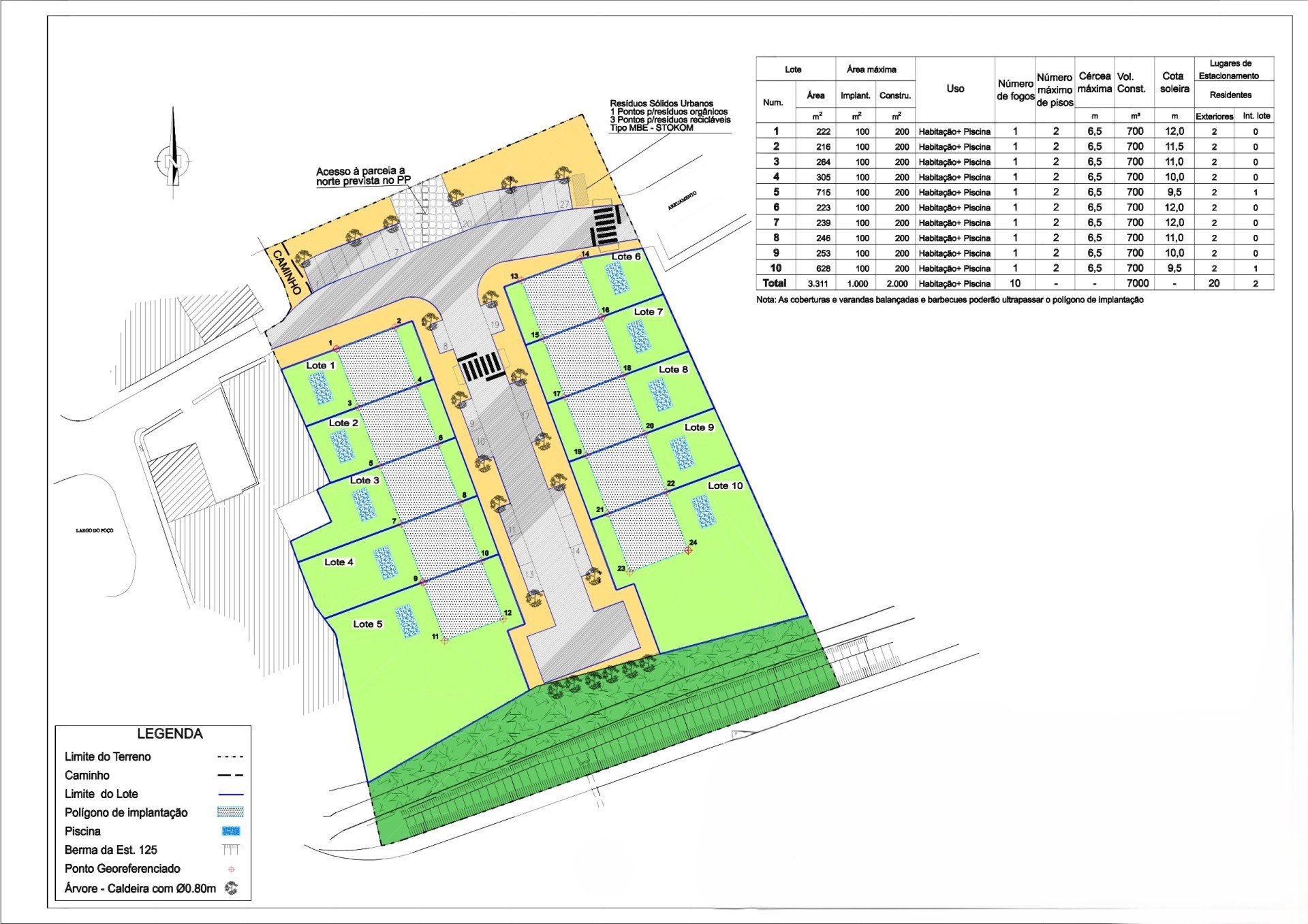Click the Polígono de implantação legend swatch
The height and width of the screenshot is (924, 1308).
230,812
